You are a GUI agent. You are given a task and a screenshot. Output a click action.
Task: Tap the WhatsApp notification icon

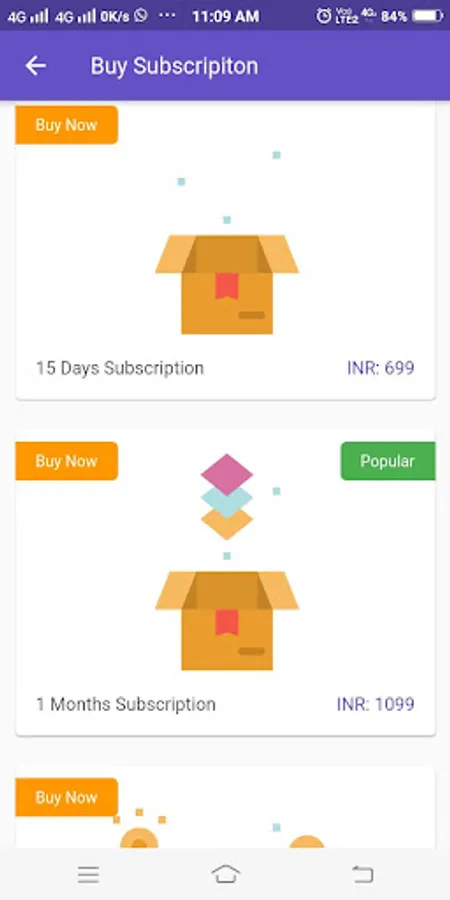coord(141,16)
